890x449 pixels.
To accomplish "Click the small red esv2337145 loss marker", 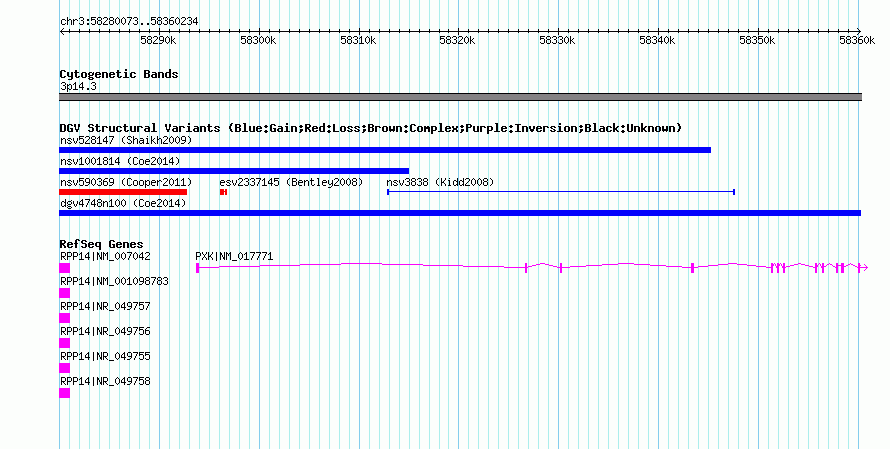I will point(224,192).
